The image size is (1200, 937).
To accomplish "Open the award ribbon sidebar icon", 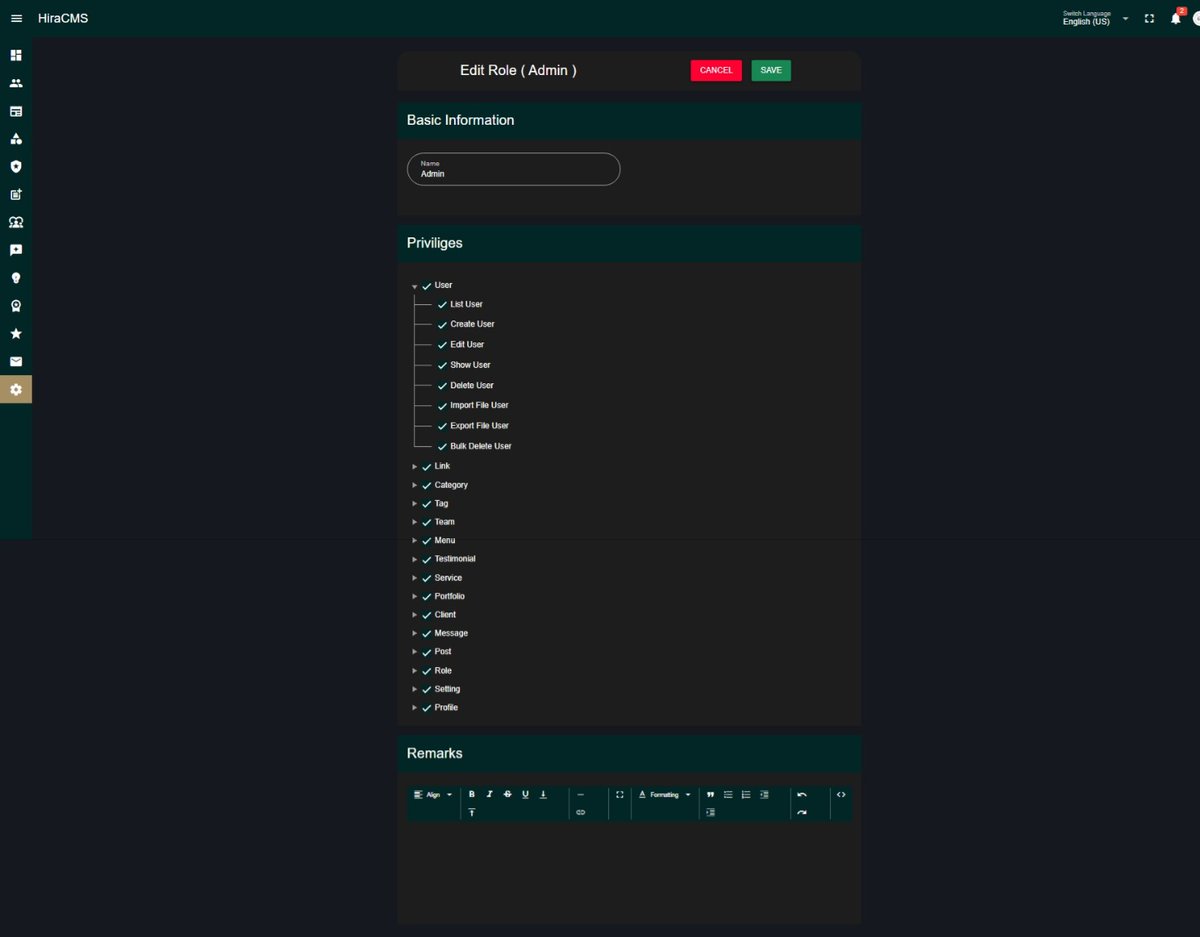I will (x=16, y=306).
